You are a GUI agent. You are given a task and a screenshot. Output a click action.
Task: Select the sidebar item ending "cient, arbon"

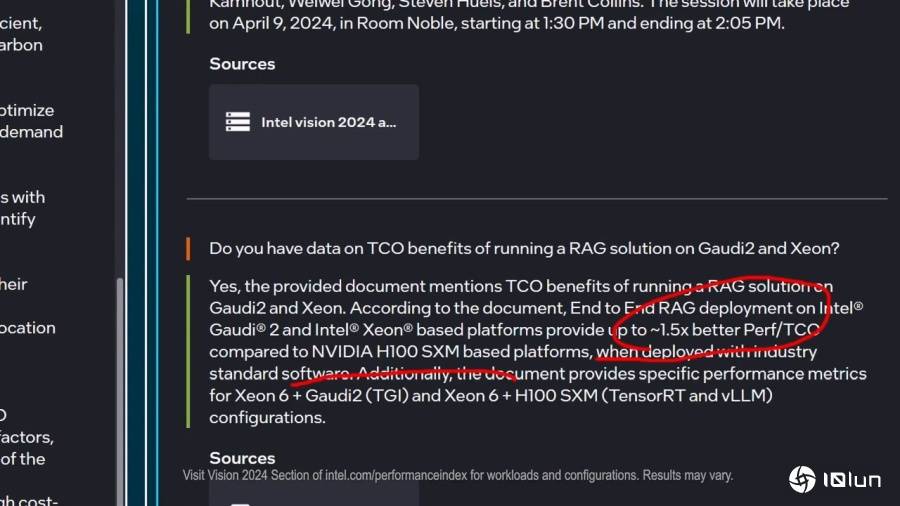(x=21, y=34)
